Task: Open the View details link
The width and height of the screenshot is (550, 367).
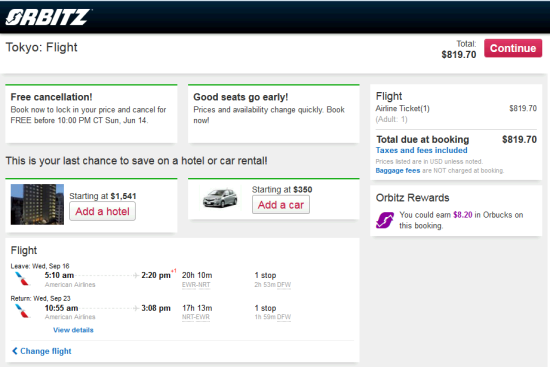Action: (73, 330)
